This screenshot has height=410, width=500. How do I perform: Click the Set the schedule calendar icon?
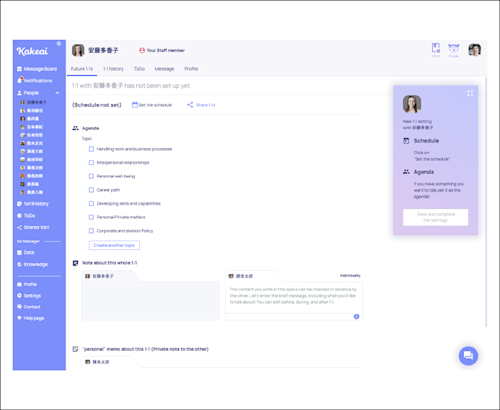pos(135,105)
